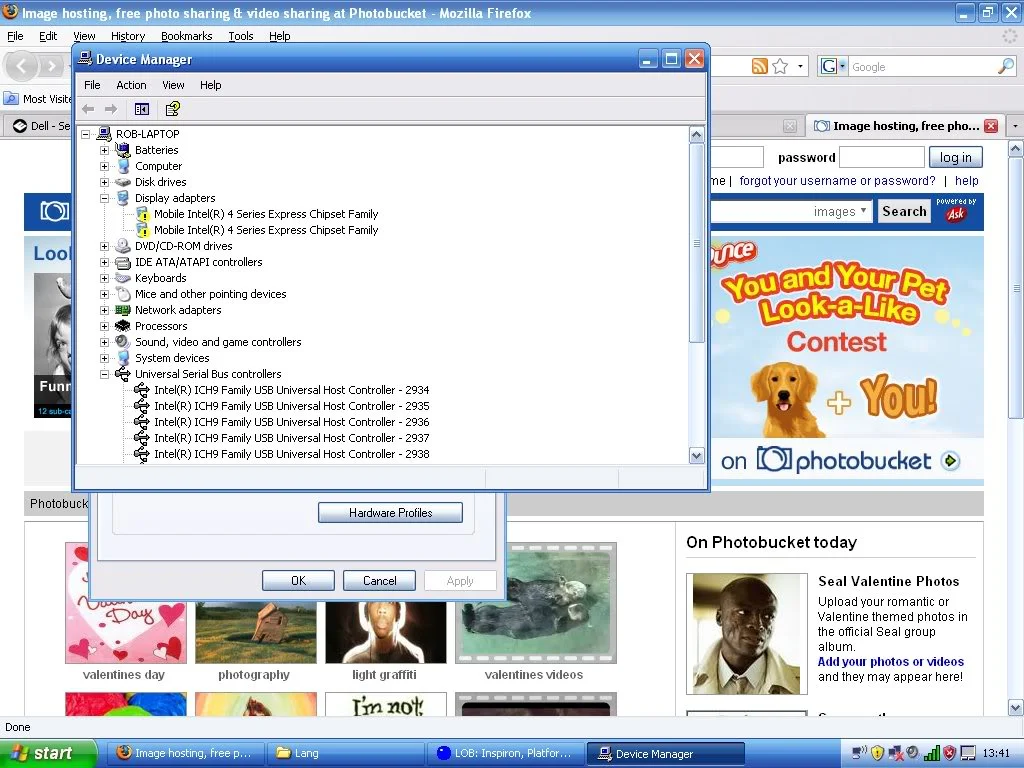The width and height of the screenshot is (1024, 768).
Task: Switch to the Lang taskbar folder
Action: pos(346,753)
